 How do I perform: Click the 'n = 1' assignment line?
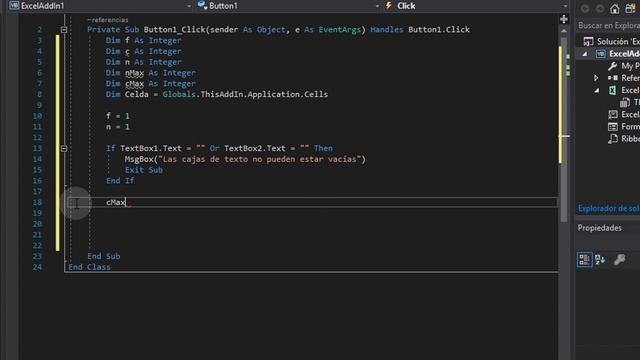(x=118, y=127)
